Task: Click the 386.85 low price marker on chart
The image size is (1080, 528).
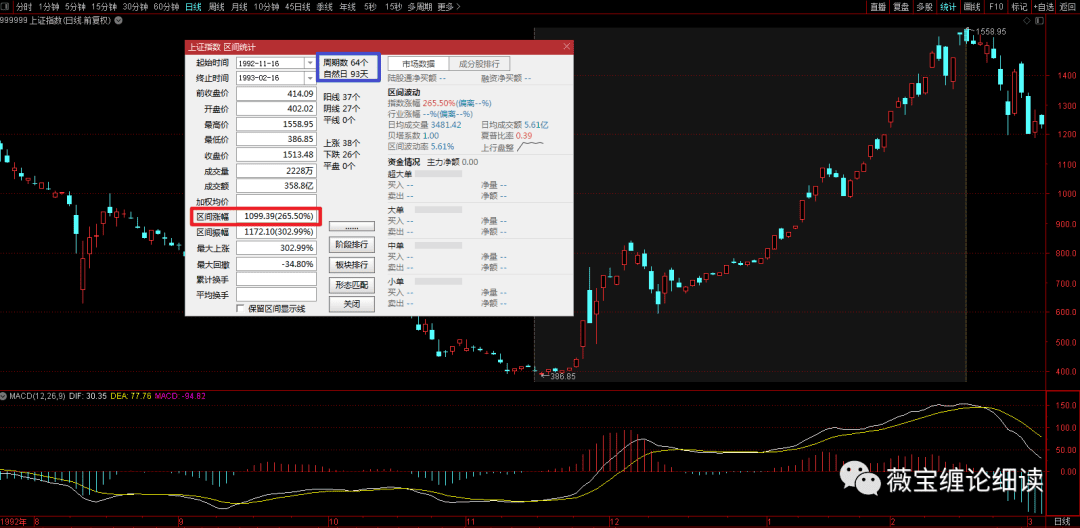Action: point(563,377)
